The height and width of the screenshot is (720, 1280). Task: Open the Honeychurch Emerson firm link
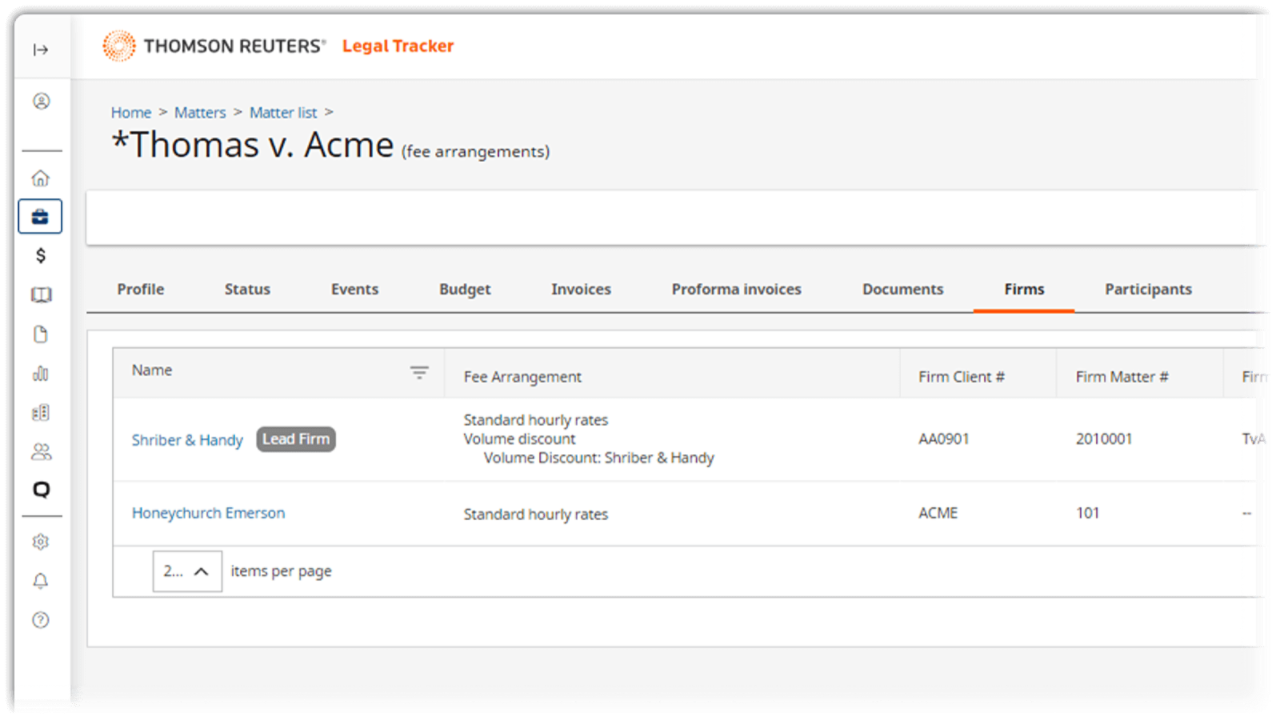(x=208, y=513)
